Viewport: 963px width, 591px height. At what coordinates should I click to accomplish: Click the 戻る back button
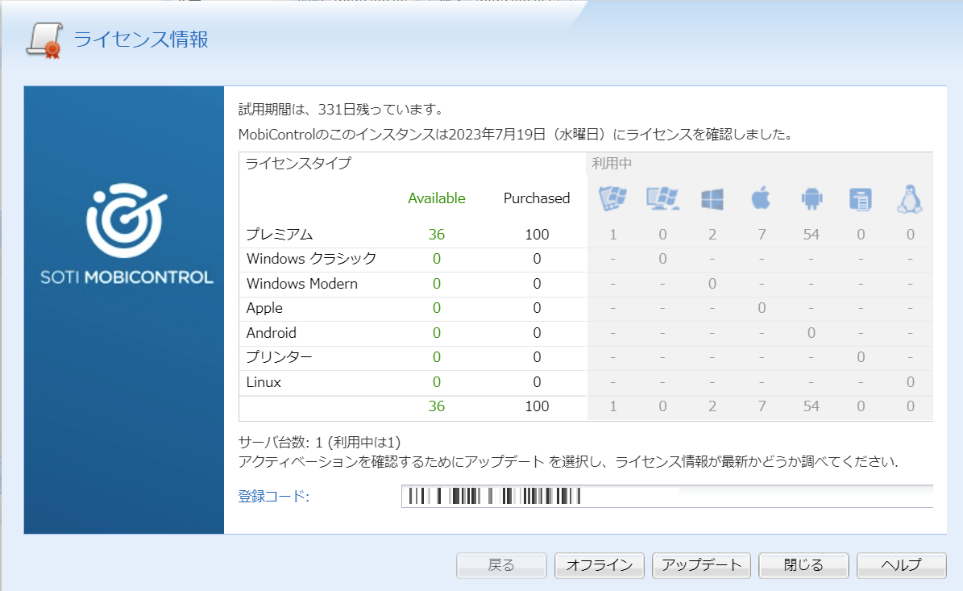click(x=501, y=565)
